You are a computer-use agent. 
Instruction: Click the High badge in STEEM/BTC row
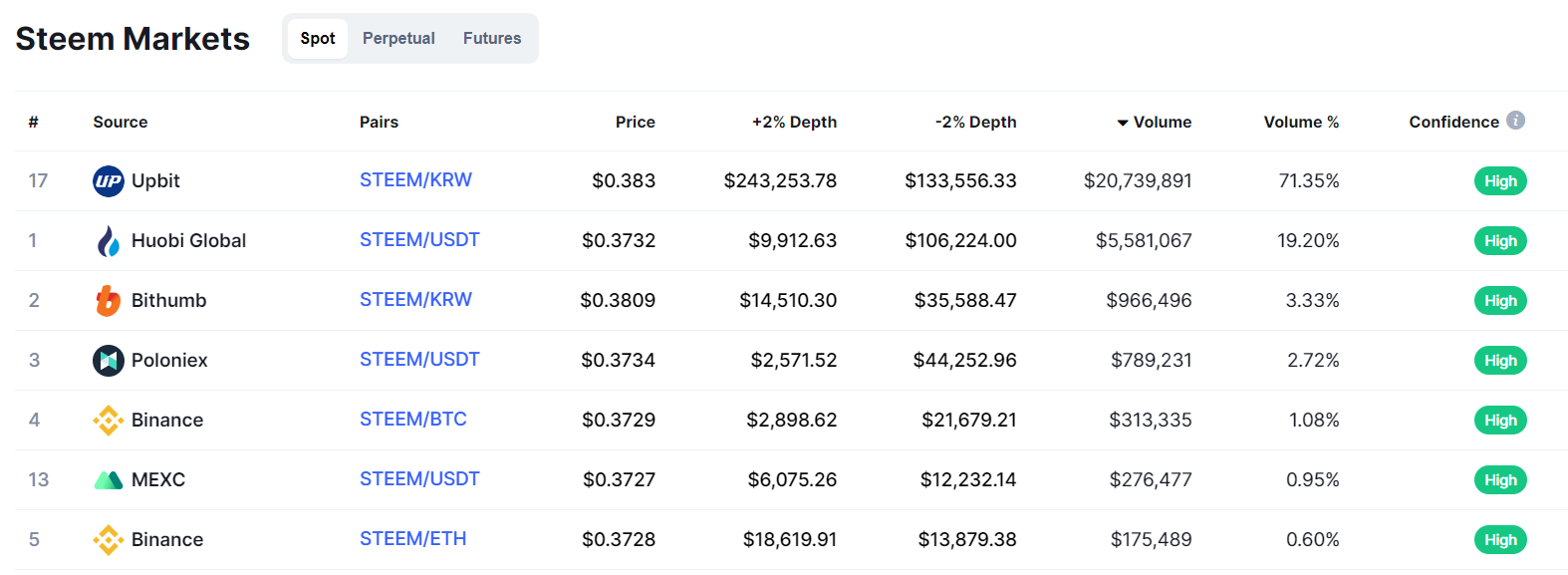coord(1500,421)
